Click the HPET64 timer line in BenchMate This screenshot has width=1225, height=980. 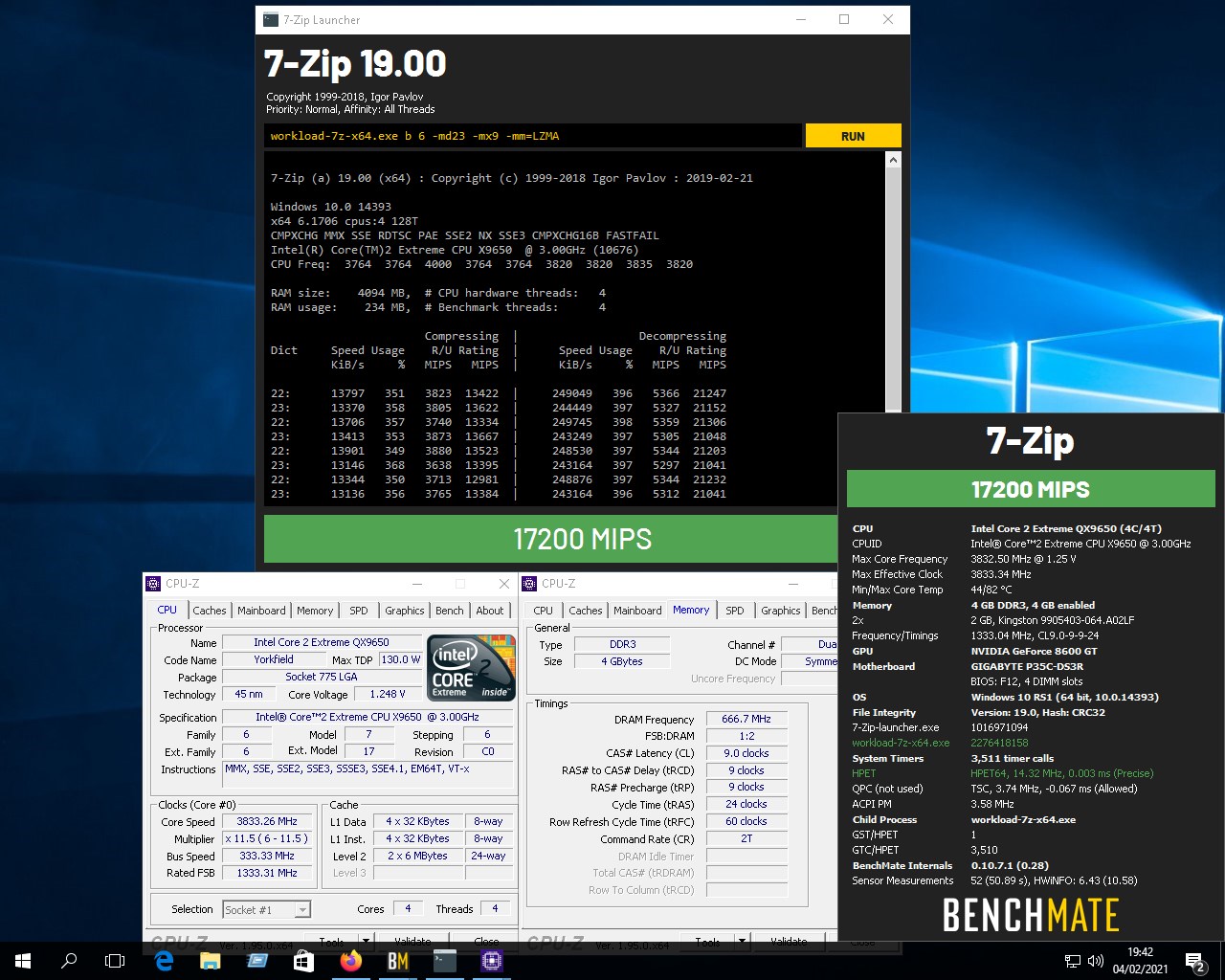[1062, 773]
